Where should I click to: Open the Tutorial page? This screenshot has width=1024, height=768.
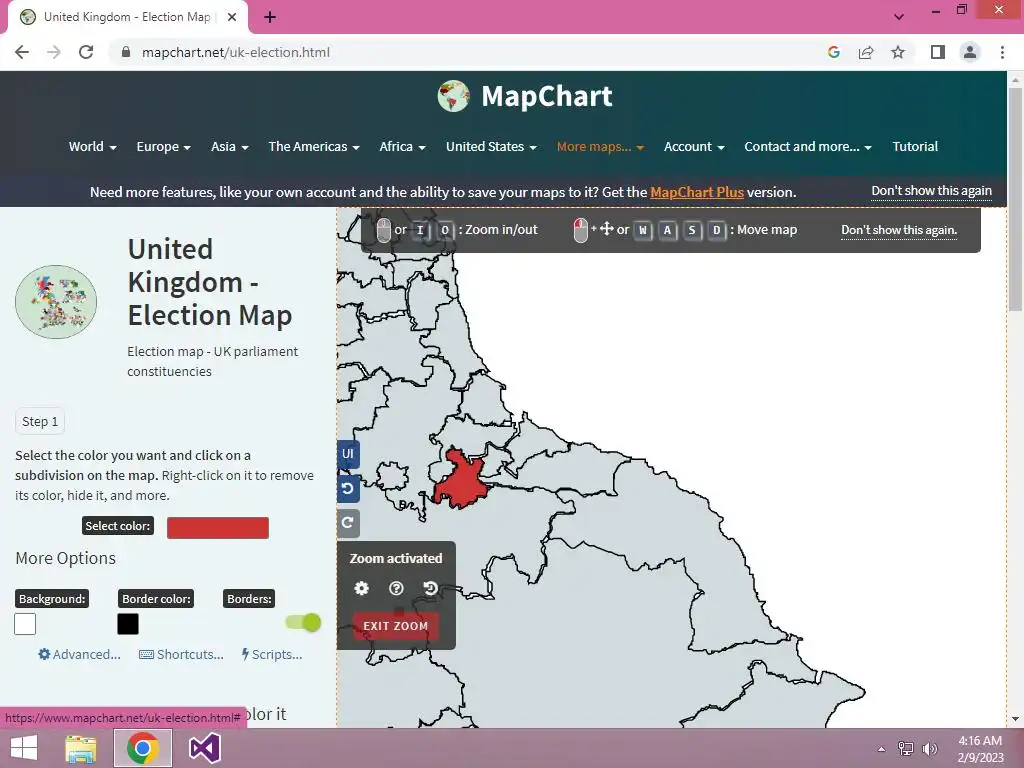pyautogui.click(x=915, y=146)
